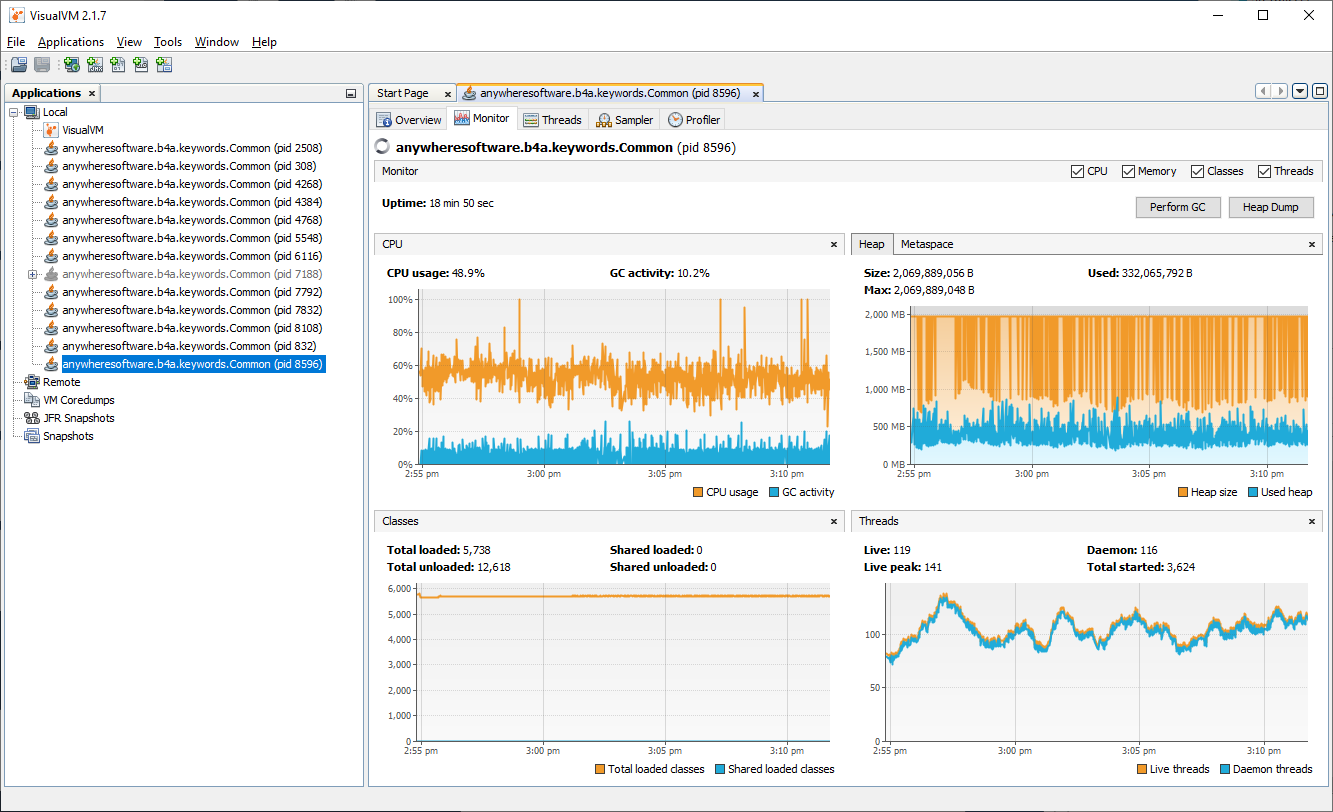Click the Add JMX Connection toolbar icon

pyautogui.click(x=95, y=65)
